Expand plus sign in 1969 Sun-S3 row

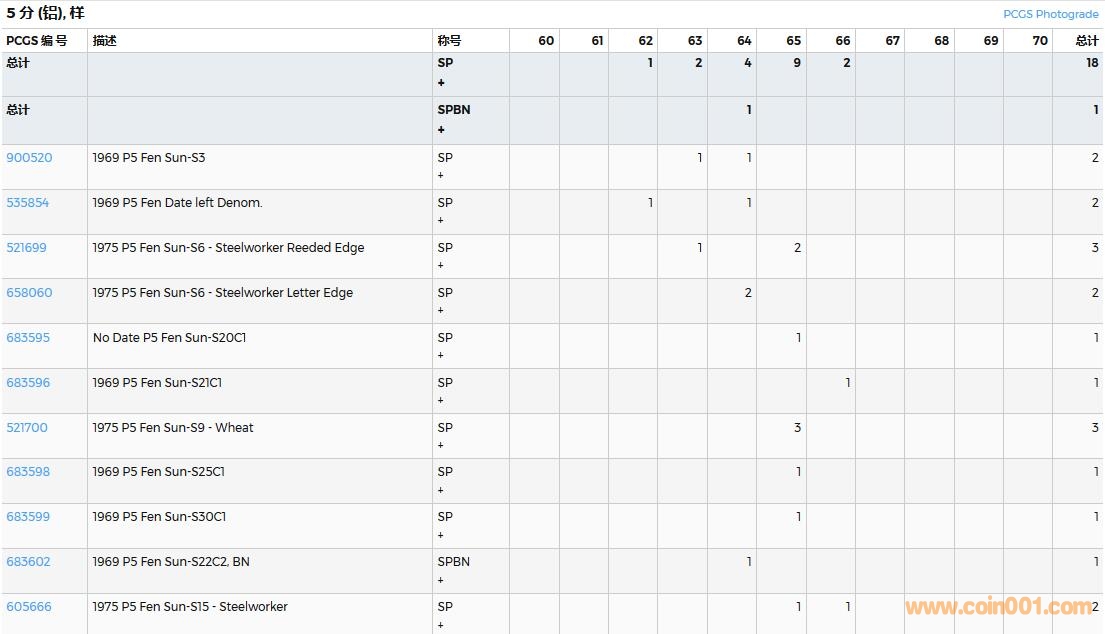(x=441, y=176)
